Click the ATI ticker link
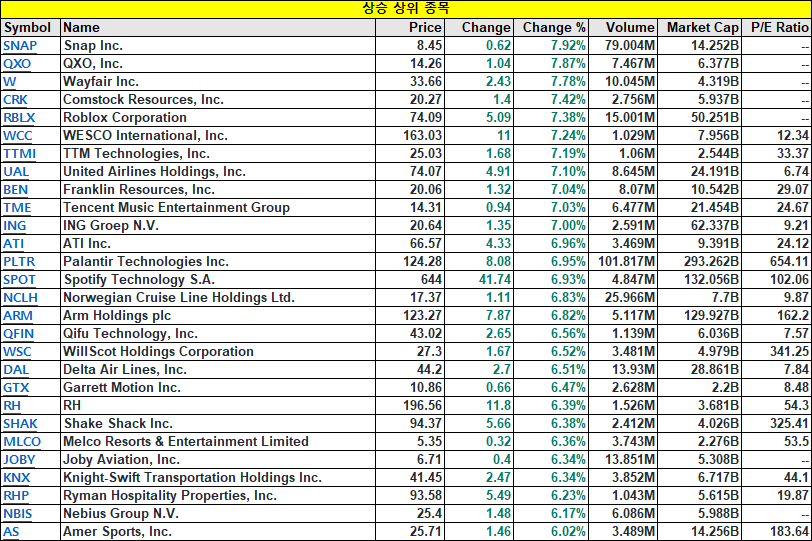Image resolution: width=812 pixels, height=541 pixels. click(x=13, y=243)
